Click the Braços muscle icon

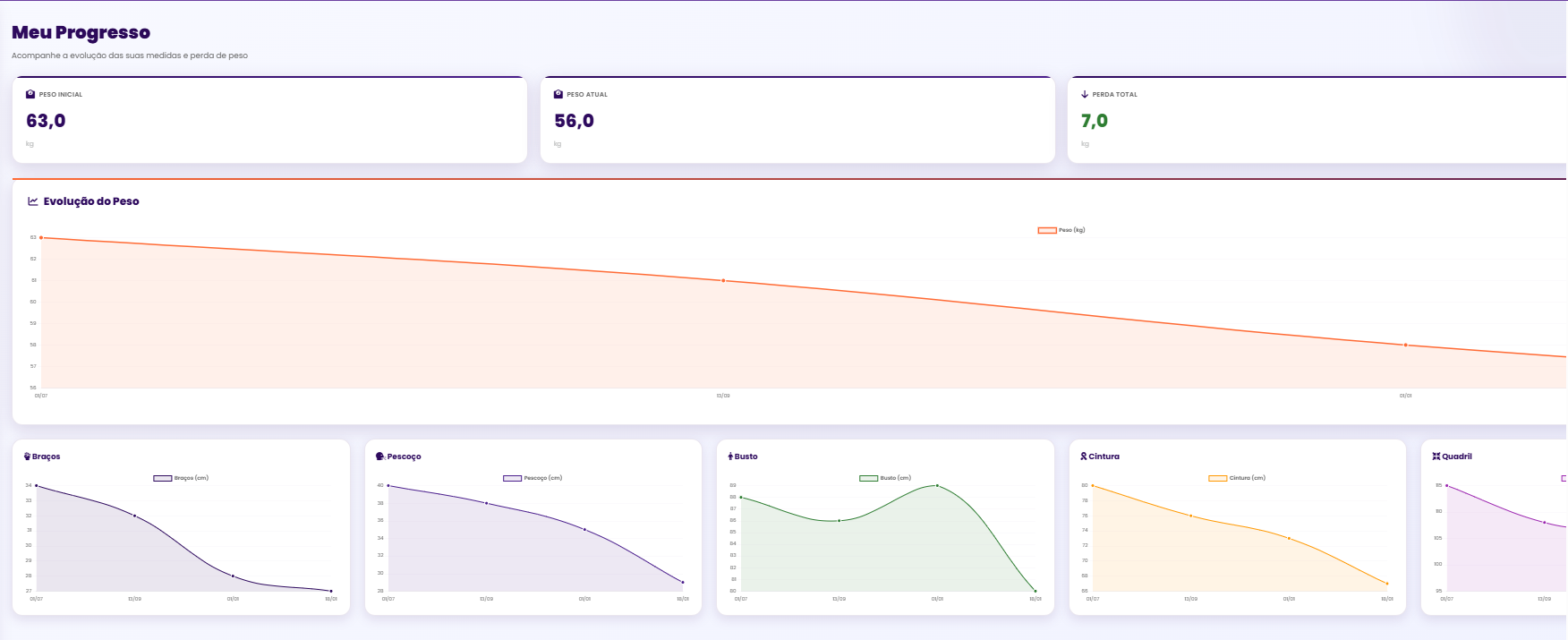(27, 457)
